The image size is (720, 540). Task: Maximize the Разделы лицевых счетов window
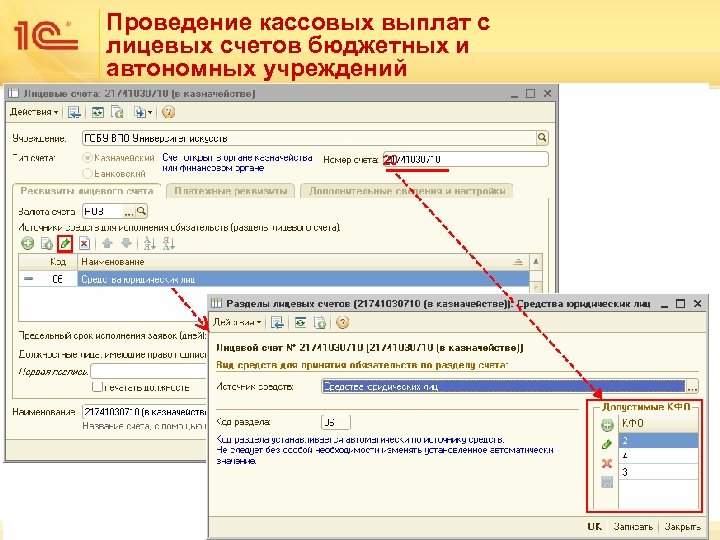(681, 304)
